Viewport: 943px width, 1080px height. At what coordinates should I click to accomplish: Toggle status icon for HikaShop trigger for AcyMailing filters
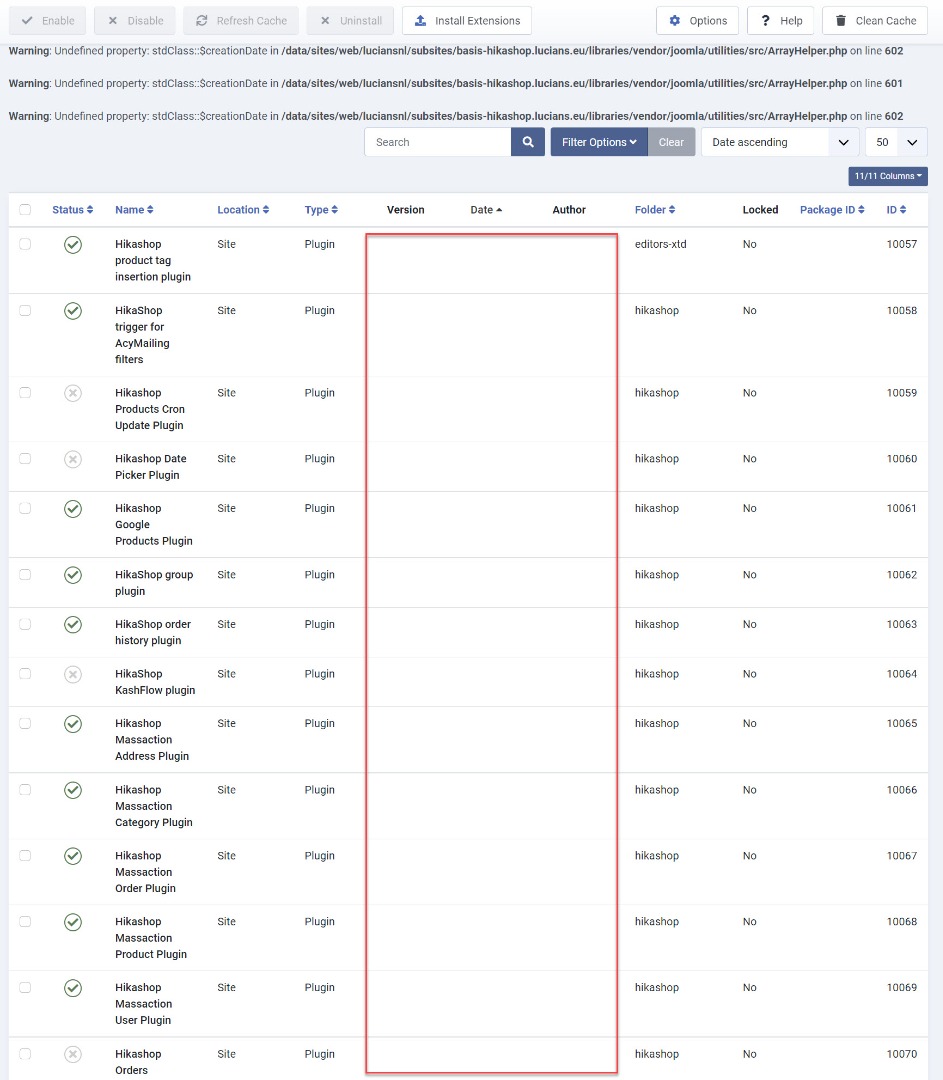pos(73,311)
